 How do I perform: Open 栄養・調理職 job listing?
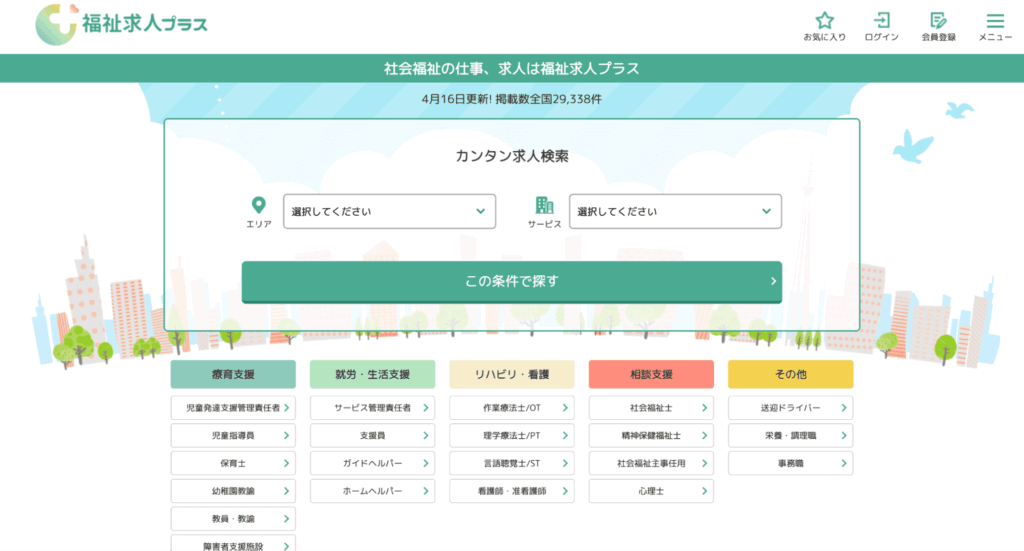790,435
